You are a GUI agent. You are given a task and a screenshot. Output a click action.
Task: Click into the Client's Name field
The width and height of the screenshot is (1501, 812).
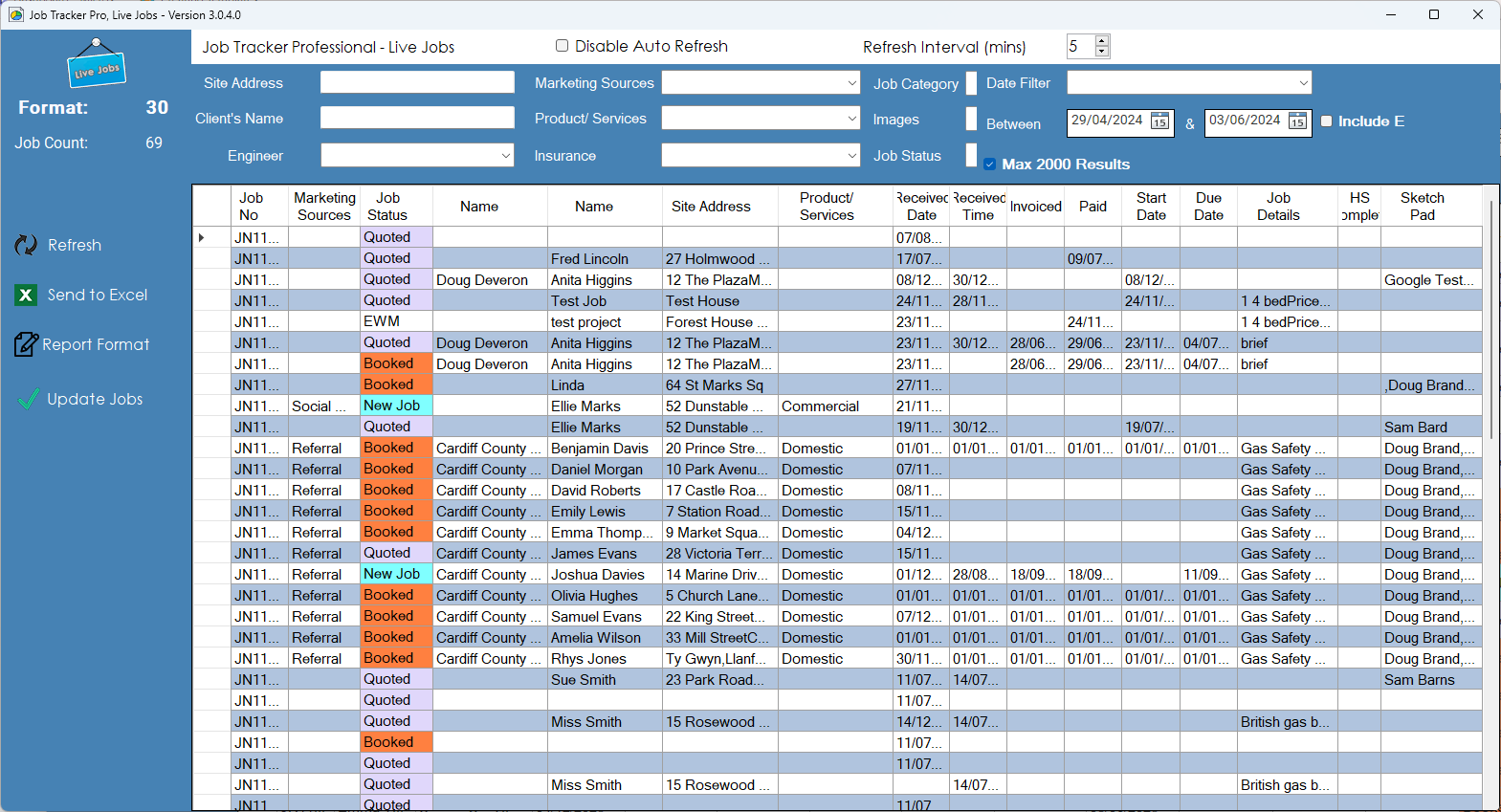[x=417, y=118]
